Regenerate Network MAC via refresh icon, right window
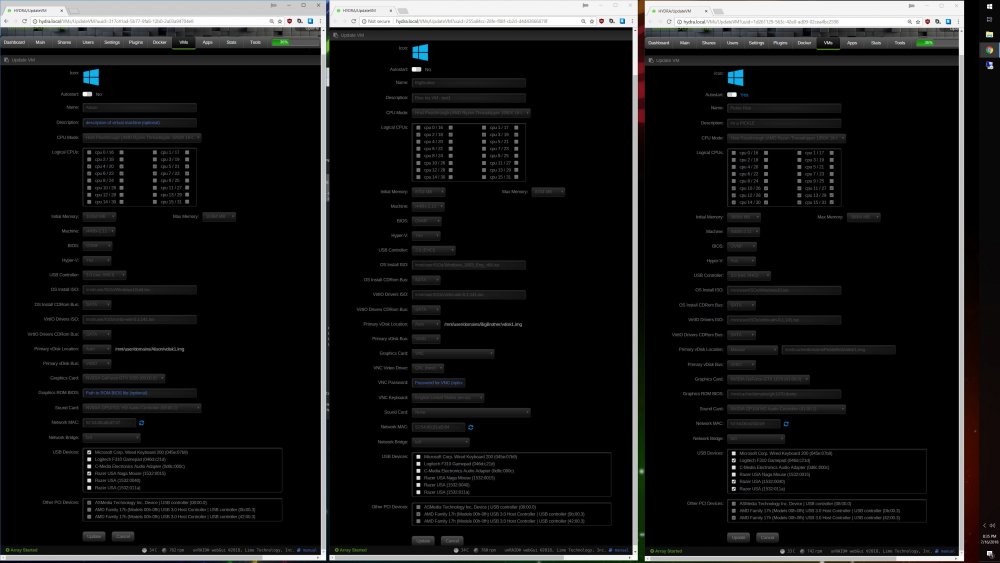The image size is (1000, 563). [786, 424]
